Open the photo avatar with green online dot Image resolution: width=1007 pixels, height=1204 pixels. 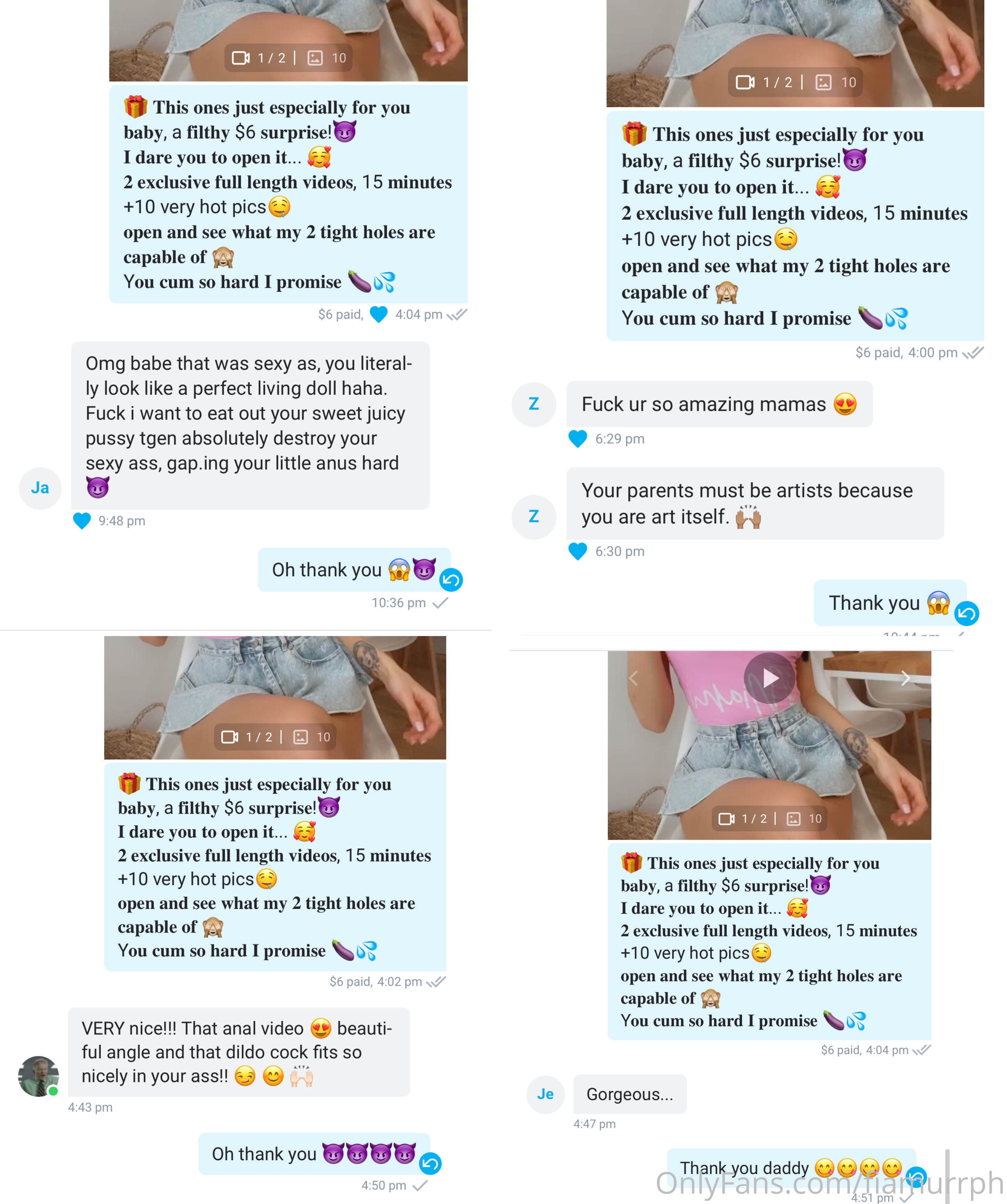tap(38, 1076)
